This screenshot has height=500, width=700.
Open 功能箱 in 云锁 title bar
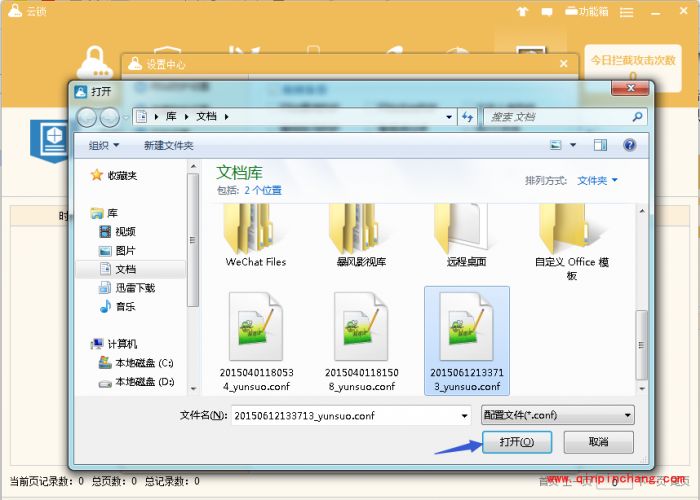tap(587, 11)
